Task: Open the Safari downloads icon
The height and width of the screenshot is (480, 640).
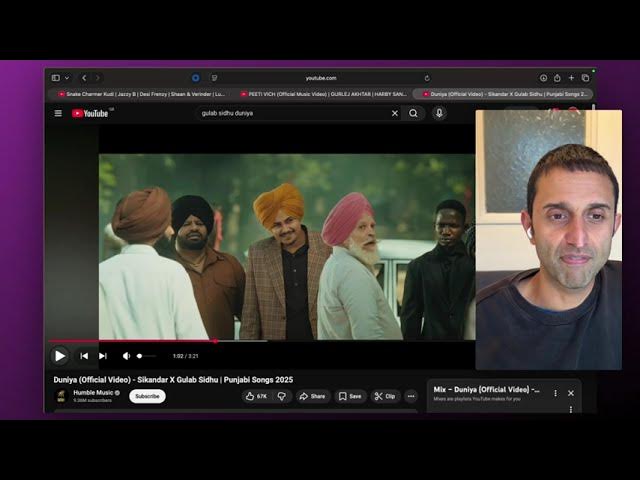Action: click(543, 78)
